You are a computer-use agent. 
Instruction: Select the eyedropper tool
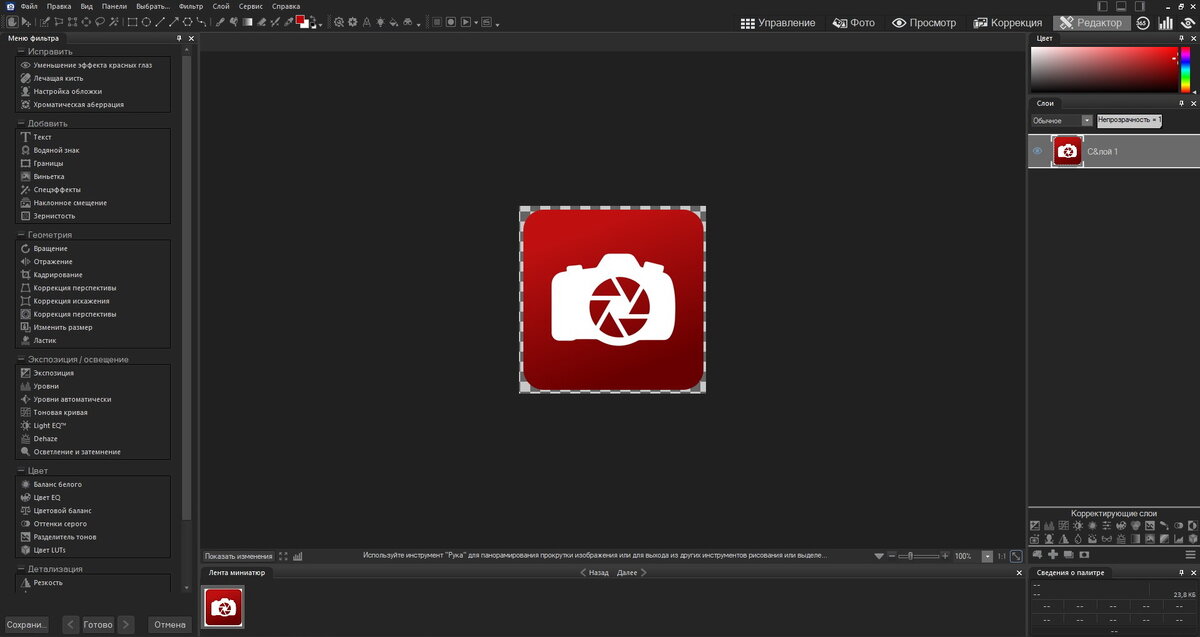click(287, 21)
